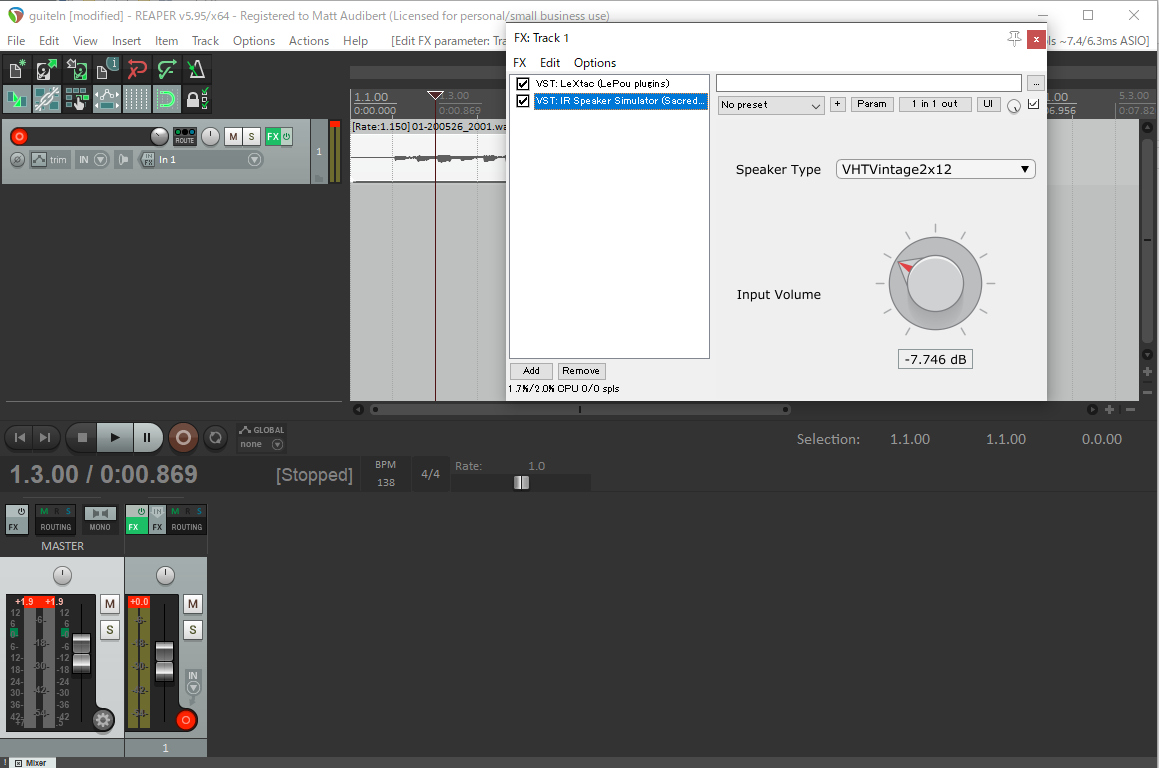Open an existing project

(x=45, y=68)
